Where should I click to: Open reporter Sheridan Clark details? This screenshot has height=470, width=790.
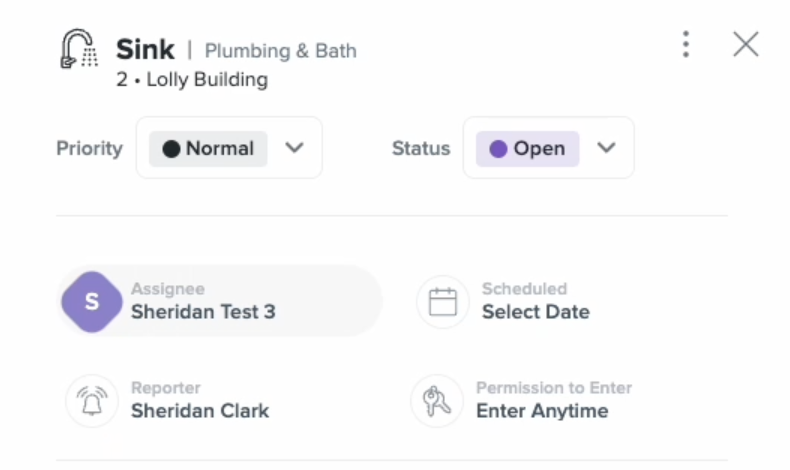click(200, 411)
